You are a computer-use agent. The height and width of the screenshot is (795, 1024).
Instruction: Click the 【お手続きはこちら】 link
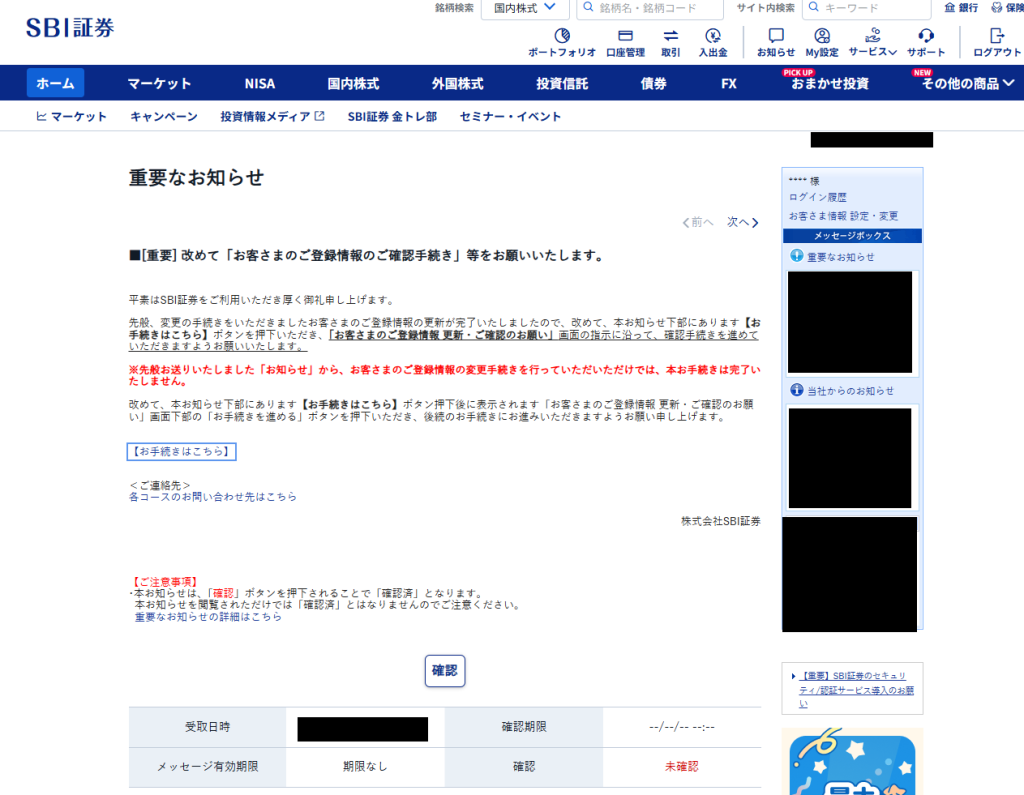click(182, 452)
